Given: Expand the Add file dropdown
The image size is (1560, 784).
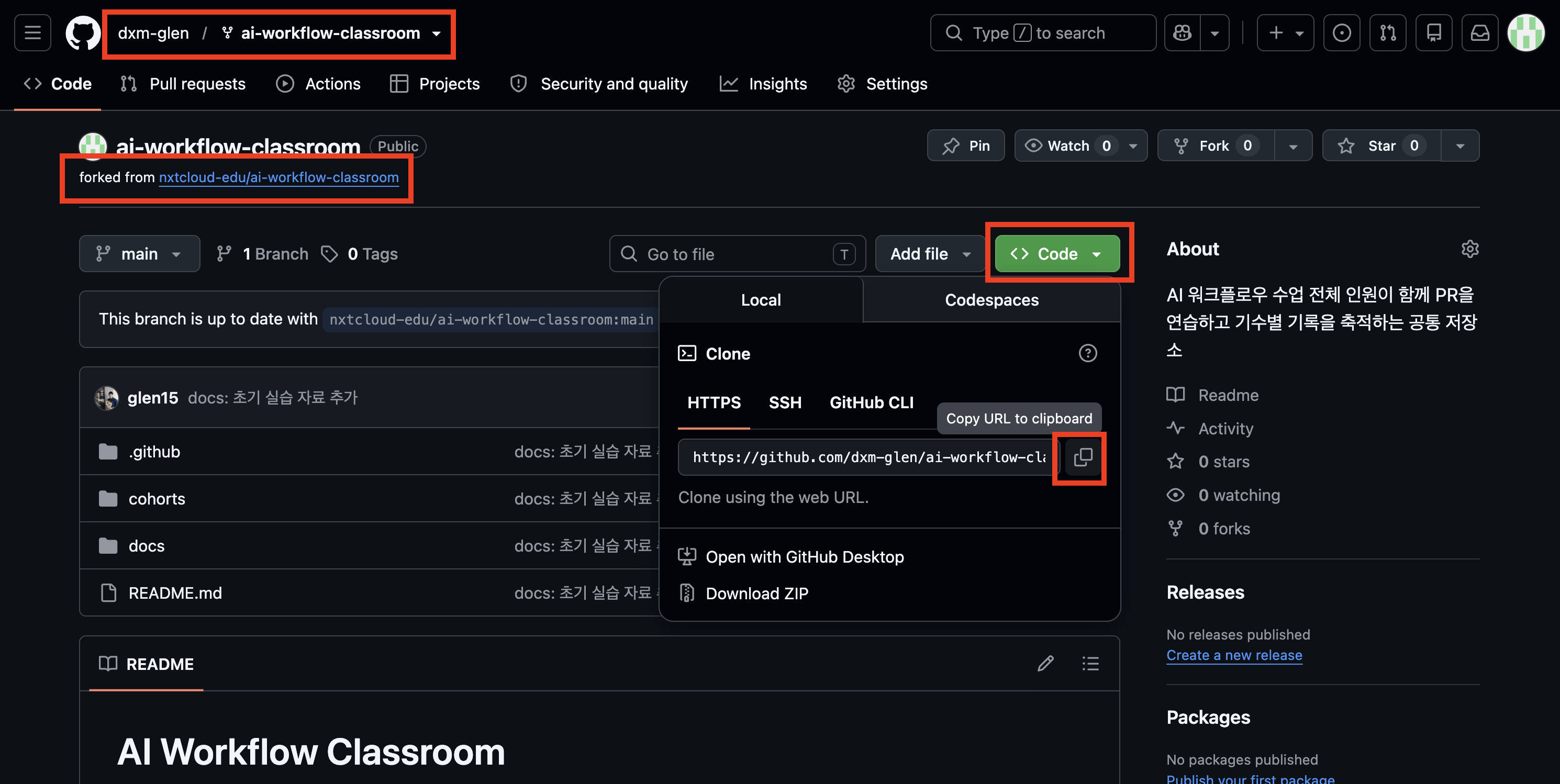Looking at the screenshot, I should [x=930, y=254].
